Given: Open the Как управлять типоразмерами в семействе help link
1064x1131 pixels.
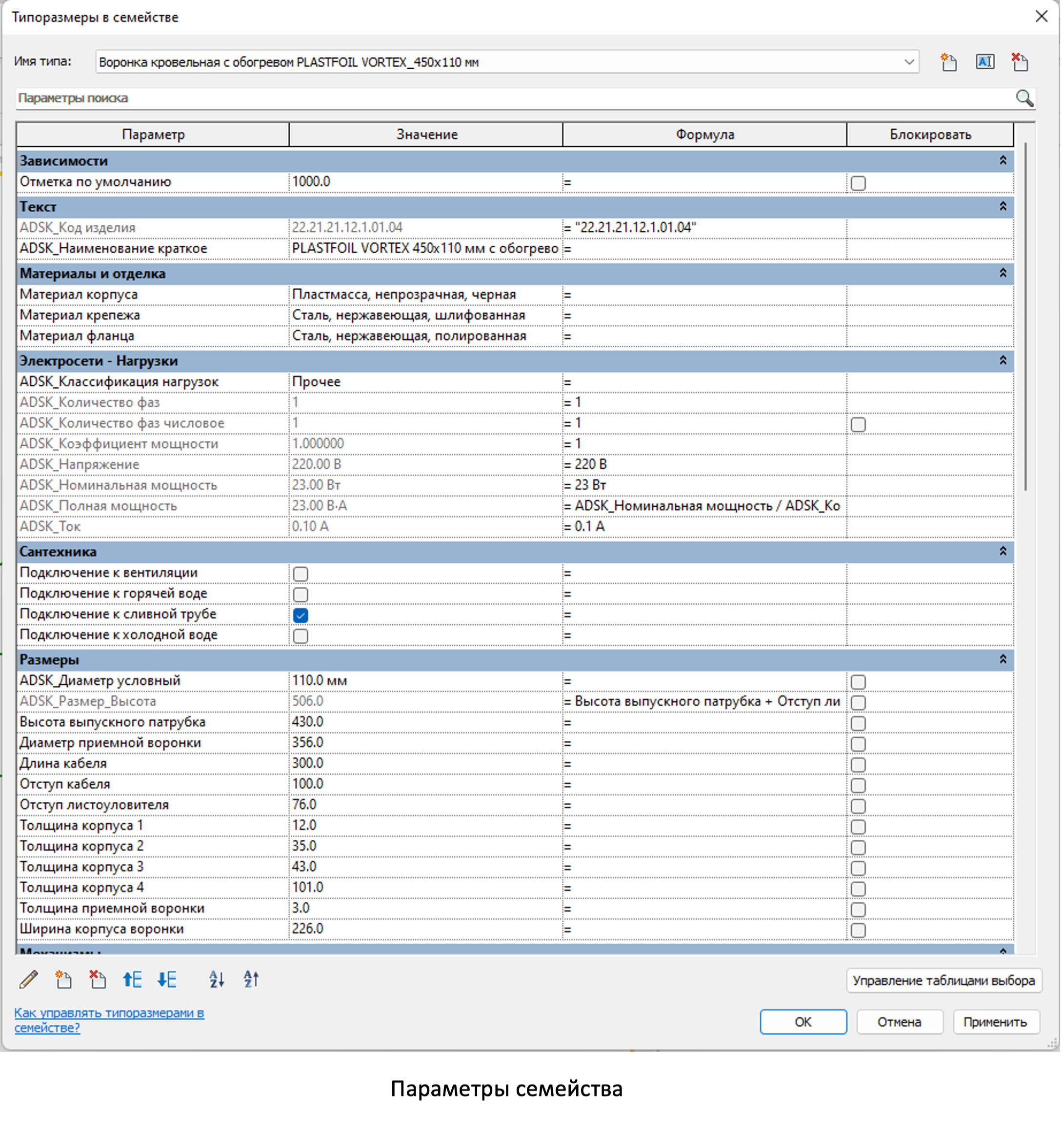Looking at the screenshot, I should [109, 1020].
